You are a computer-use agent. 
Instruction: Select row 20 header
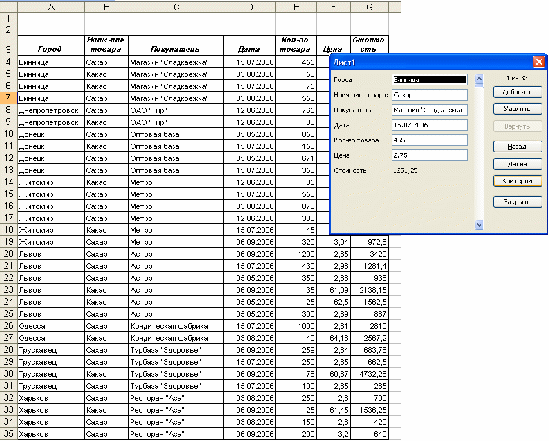coord(8,254)
